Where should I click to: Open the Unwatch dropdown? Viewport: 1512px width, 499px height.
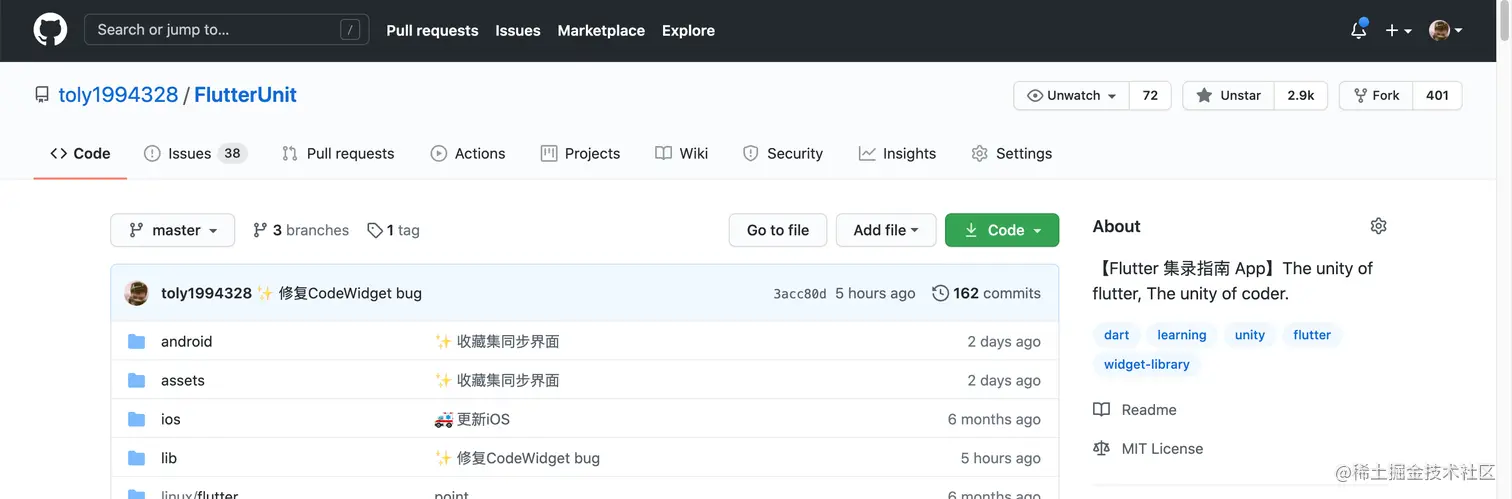click(x=1071, y=95)
